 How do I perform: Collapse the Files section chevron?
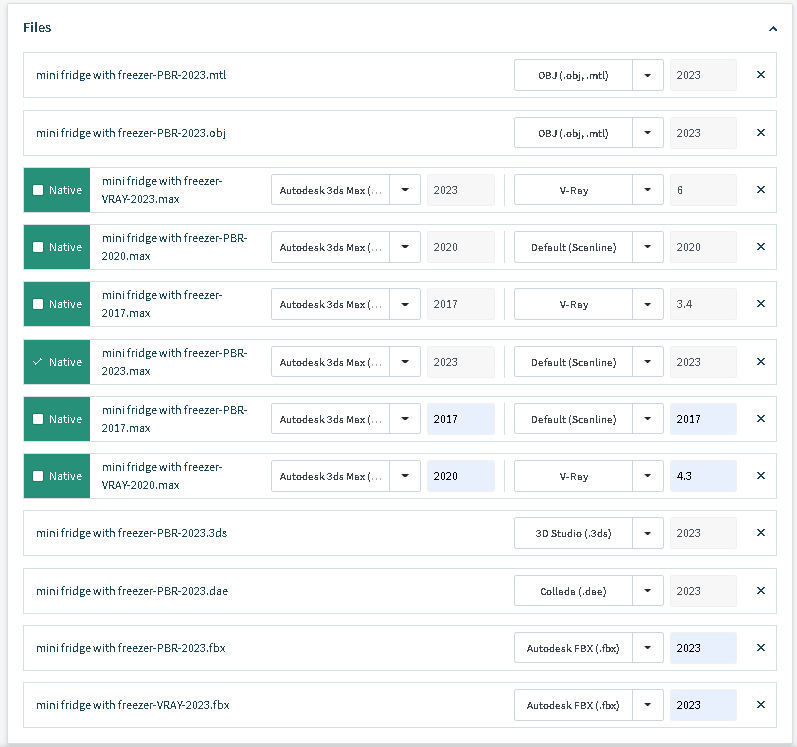pos(773,29)
